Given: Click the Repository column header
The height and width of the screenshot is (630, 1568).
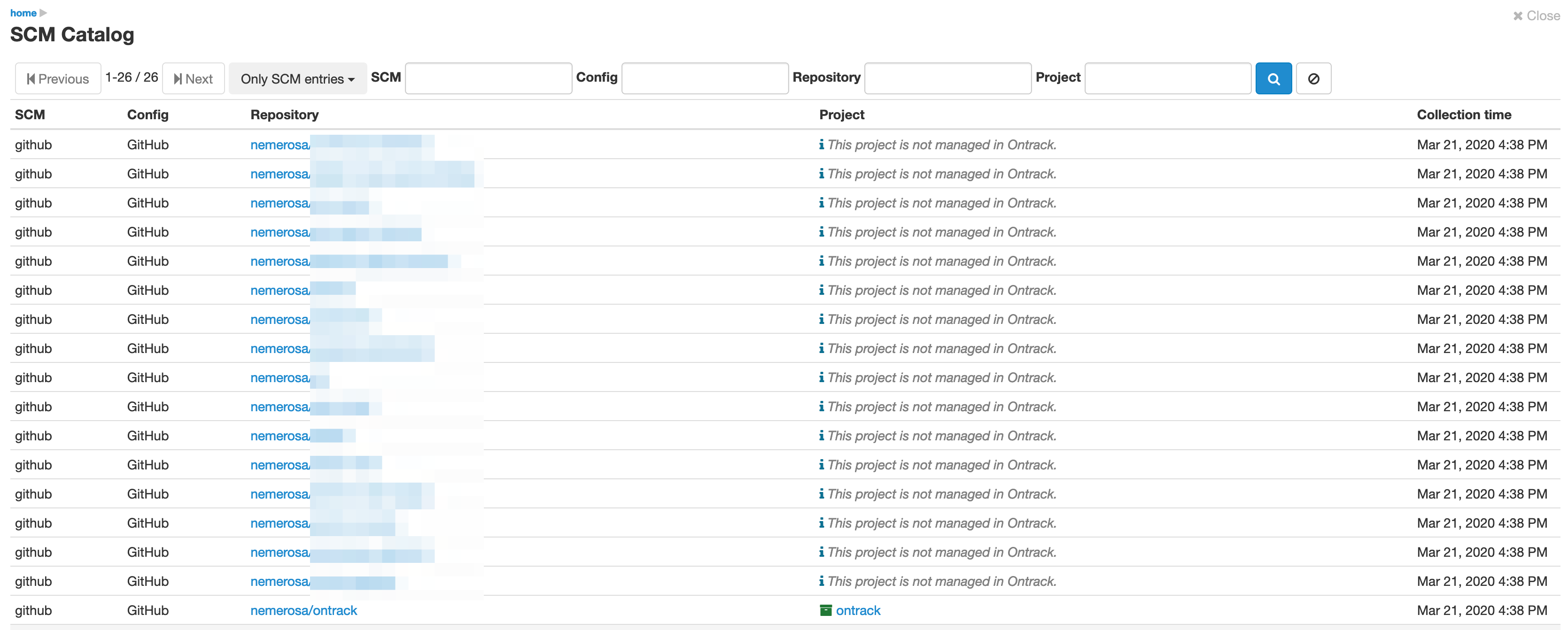Looking at the screenshot, I should [x=284, y=115].
